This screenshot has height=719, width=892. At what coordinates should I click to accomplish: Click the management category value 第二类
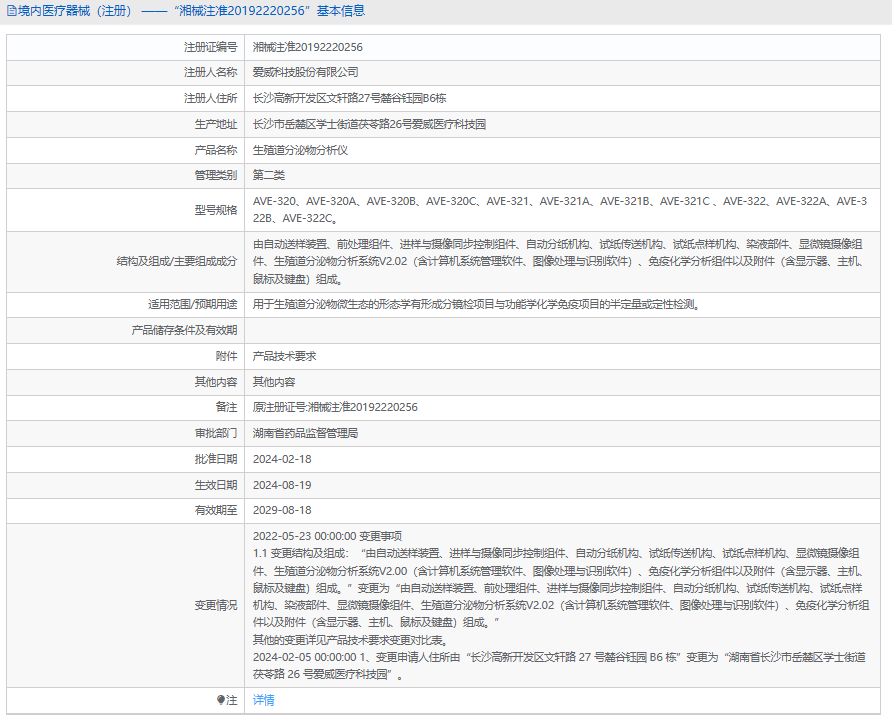(x=269, y=175)
